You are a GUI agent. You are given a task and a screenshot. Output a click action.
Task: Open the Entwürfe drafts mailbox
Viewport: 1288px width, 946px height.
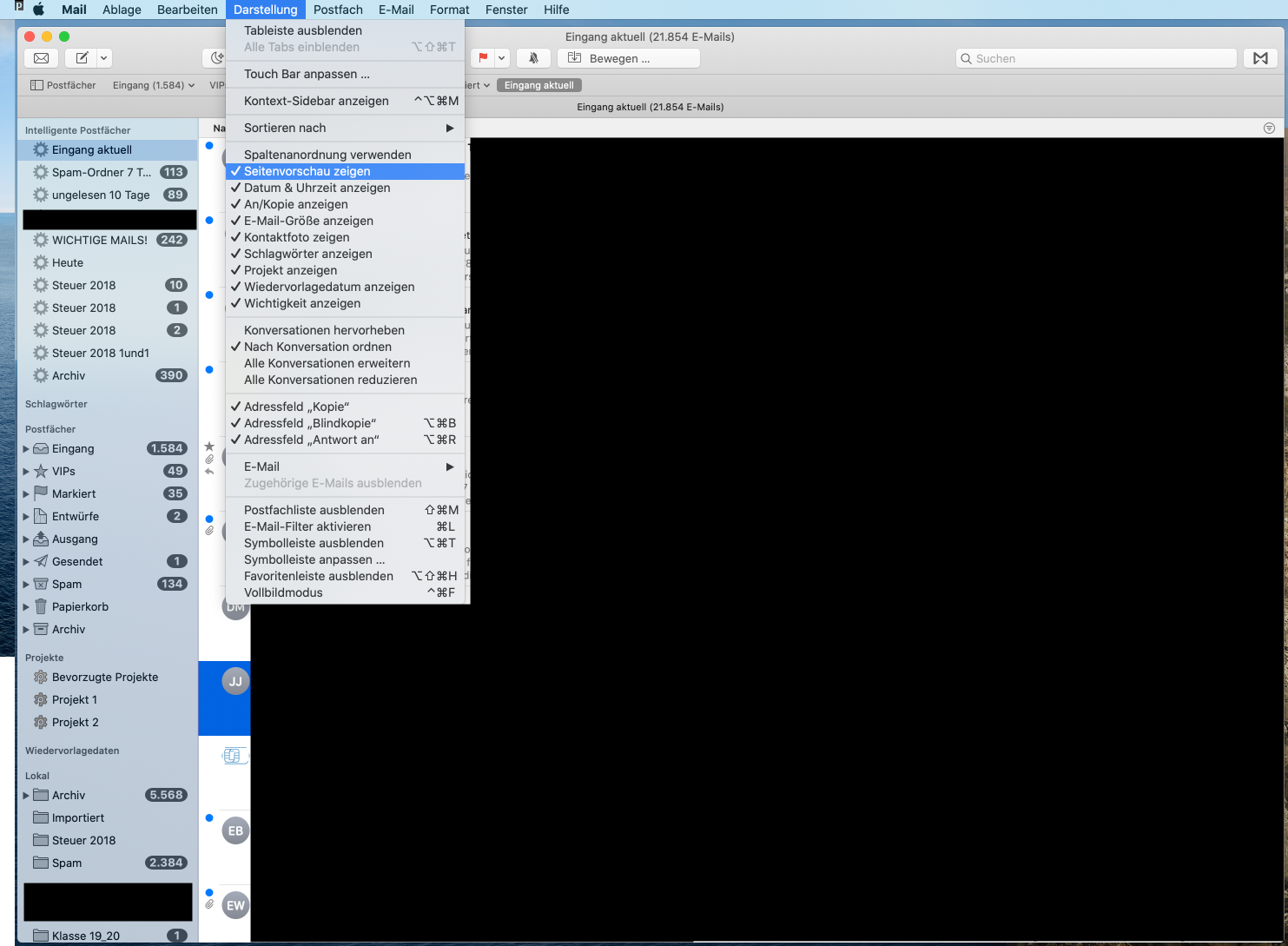click(x=108, y=516)
